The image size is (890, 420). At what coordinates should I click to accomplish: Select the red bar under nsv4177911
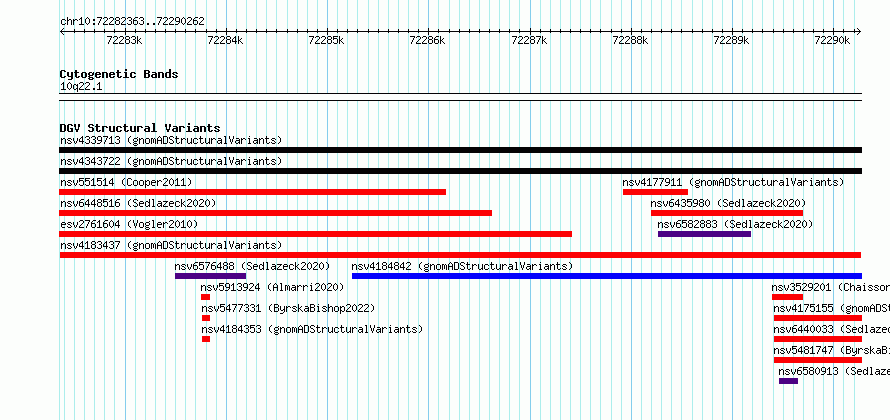655,192
